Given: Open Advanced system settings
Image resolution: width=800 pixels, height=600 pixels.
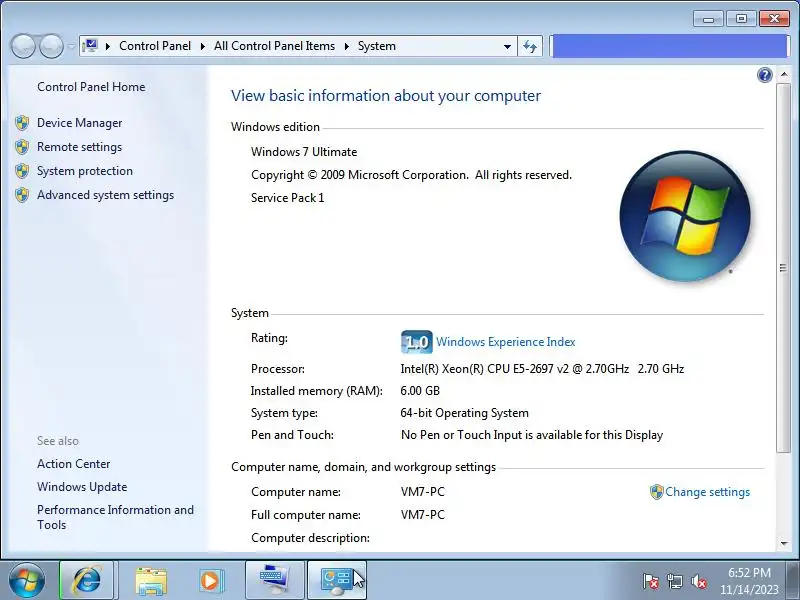Looking at the screenshot, I should point(105,195).
